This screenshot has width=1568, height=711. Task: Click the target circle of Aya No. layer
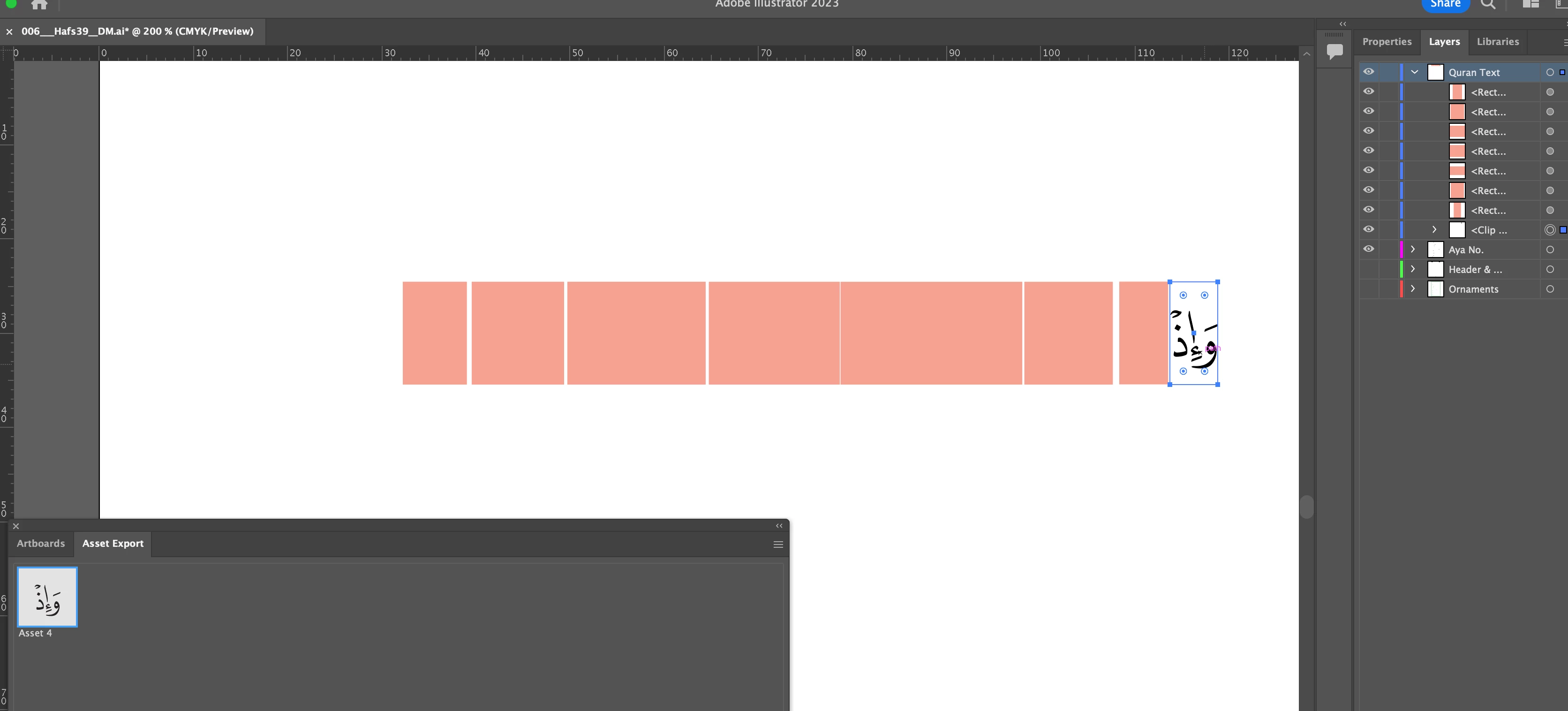point(1550,250)
